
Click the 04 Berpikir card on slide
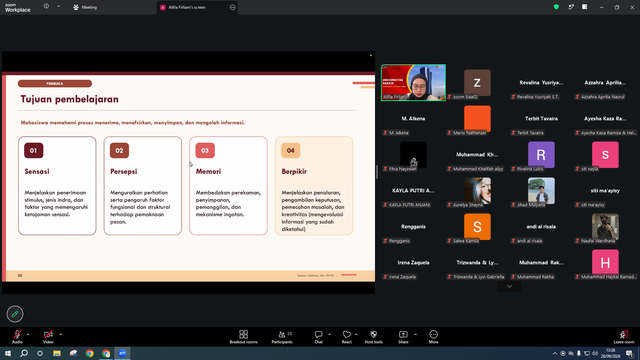(314, 186)
